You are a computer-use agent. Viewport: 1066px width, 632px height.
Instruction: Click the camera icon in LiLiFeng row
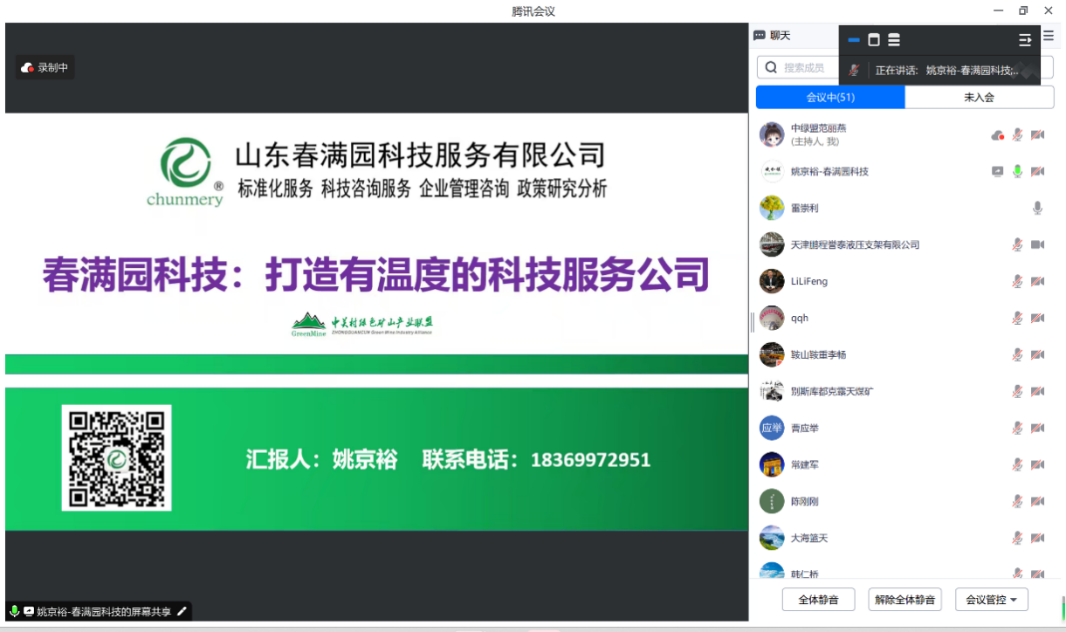point(1037,281)
